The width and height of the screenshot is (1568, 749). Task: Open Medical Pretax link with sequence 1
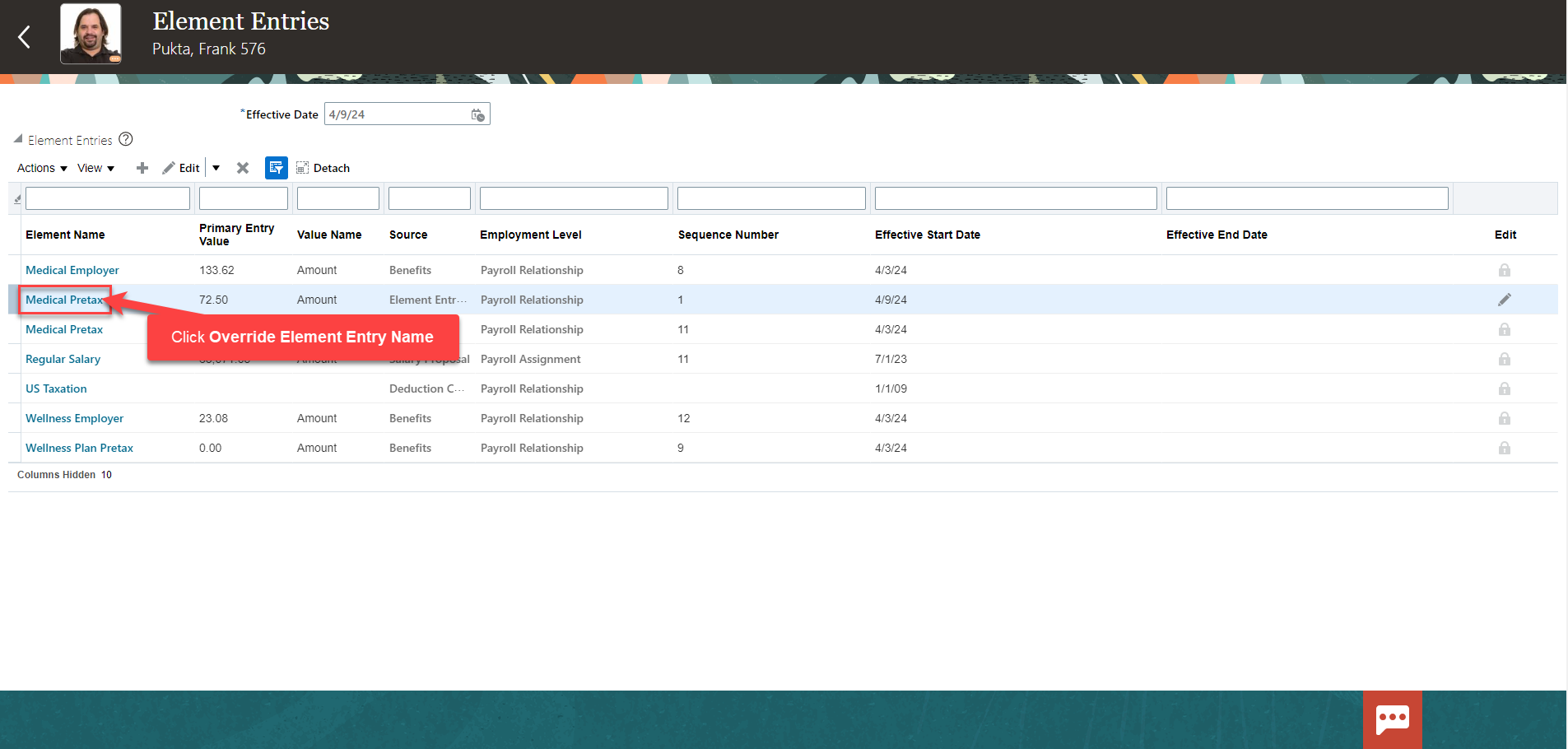coord(64,300)
